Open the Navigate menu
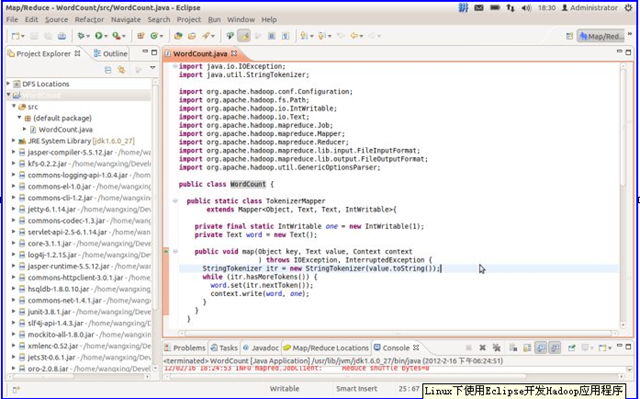This screenshot has height=399, width=640. [126, 20]
